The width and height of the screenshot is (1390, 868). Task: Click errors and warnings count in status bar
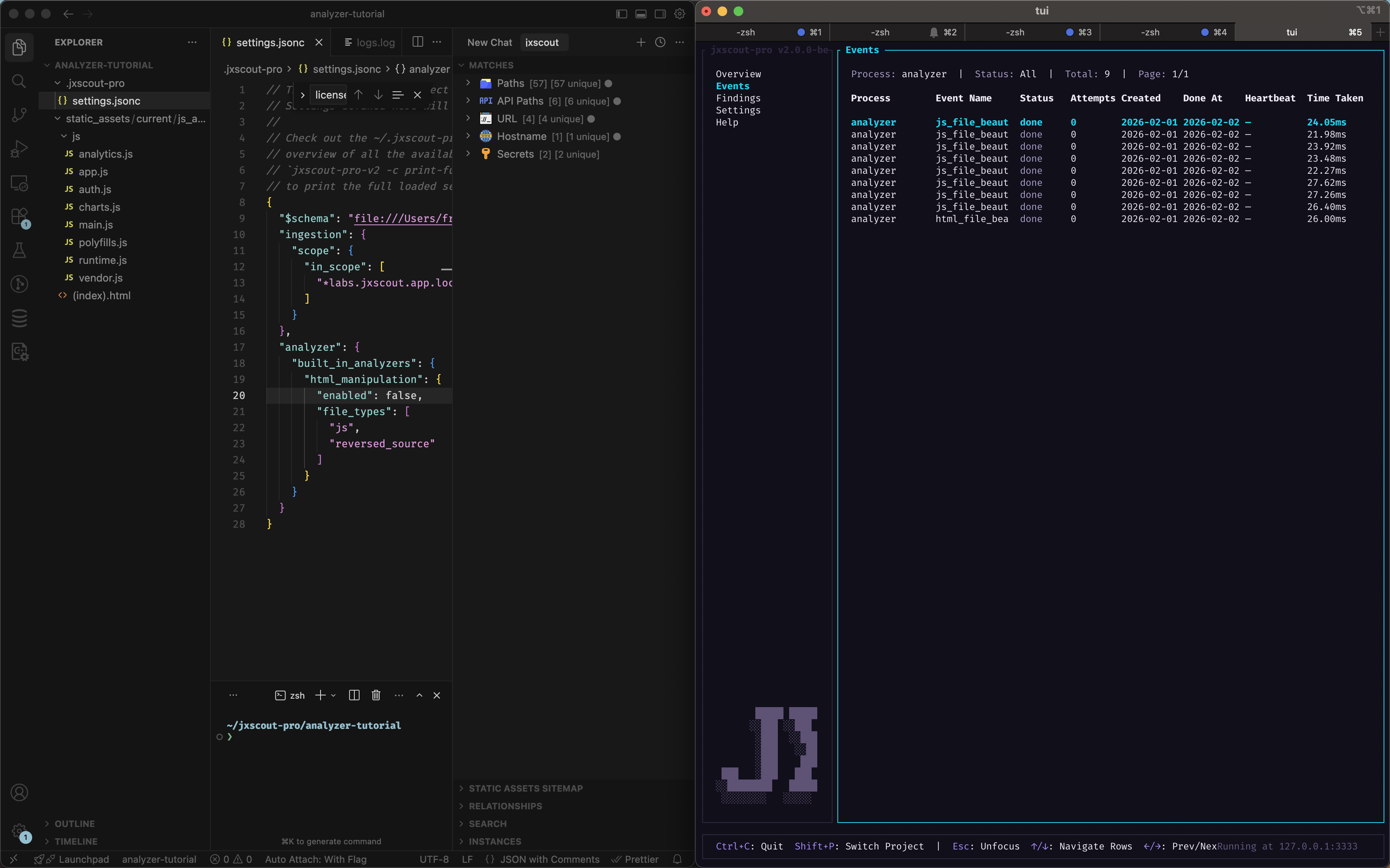(x=231, y=860)
